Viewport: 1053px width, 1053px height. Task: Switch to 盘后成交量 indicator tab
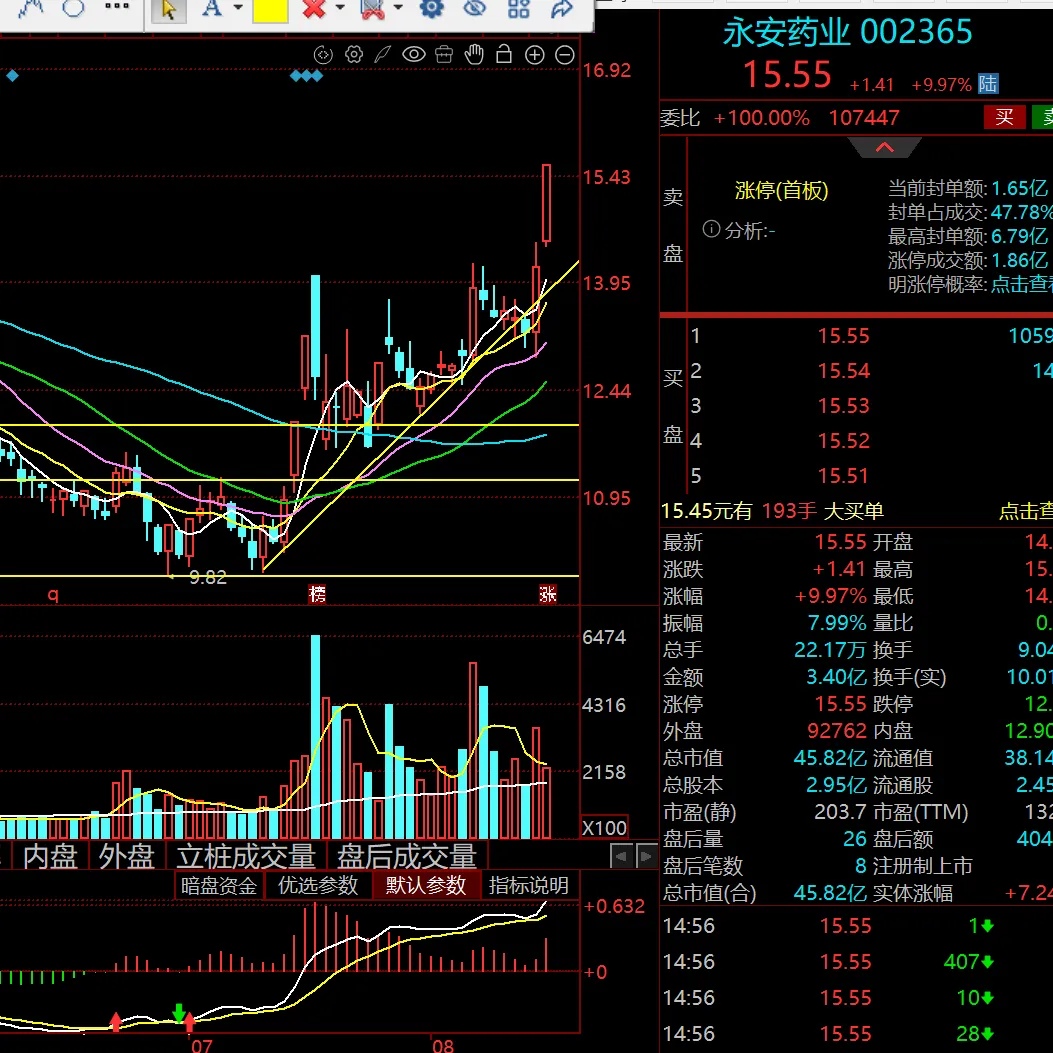click(406, 856)
